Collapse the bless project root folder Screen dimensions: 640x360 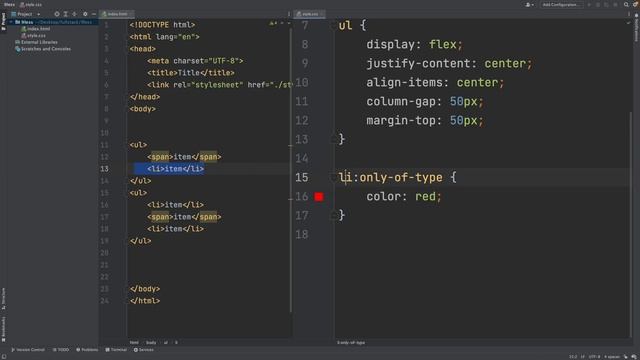pos(11,22)
